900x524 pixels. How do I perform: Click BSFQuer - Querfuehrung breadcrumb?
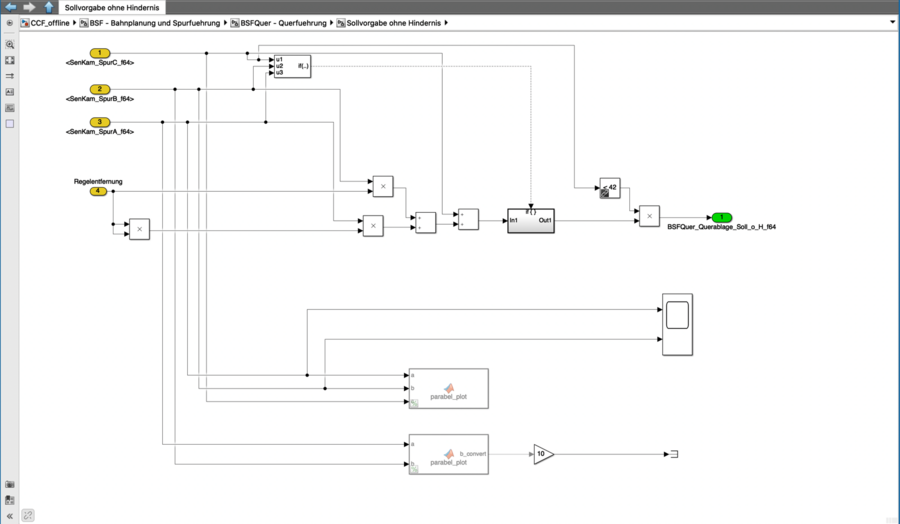pyautogui.click(x=281, y=22)
